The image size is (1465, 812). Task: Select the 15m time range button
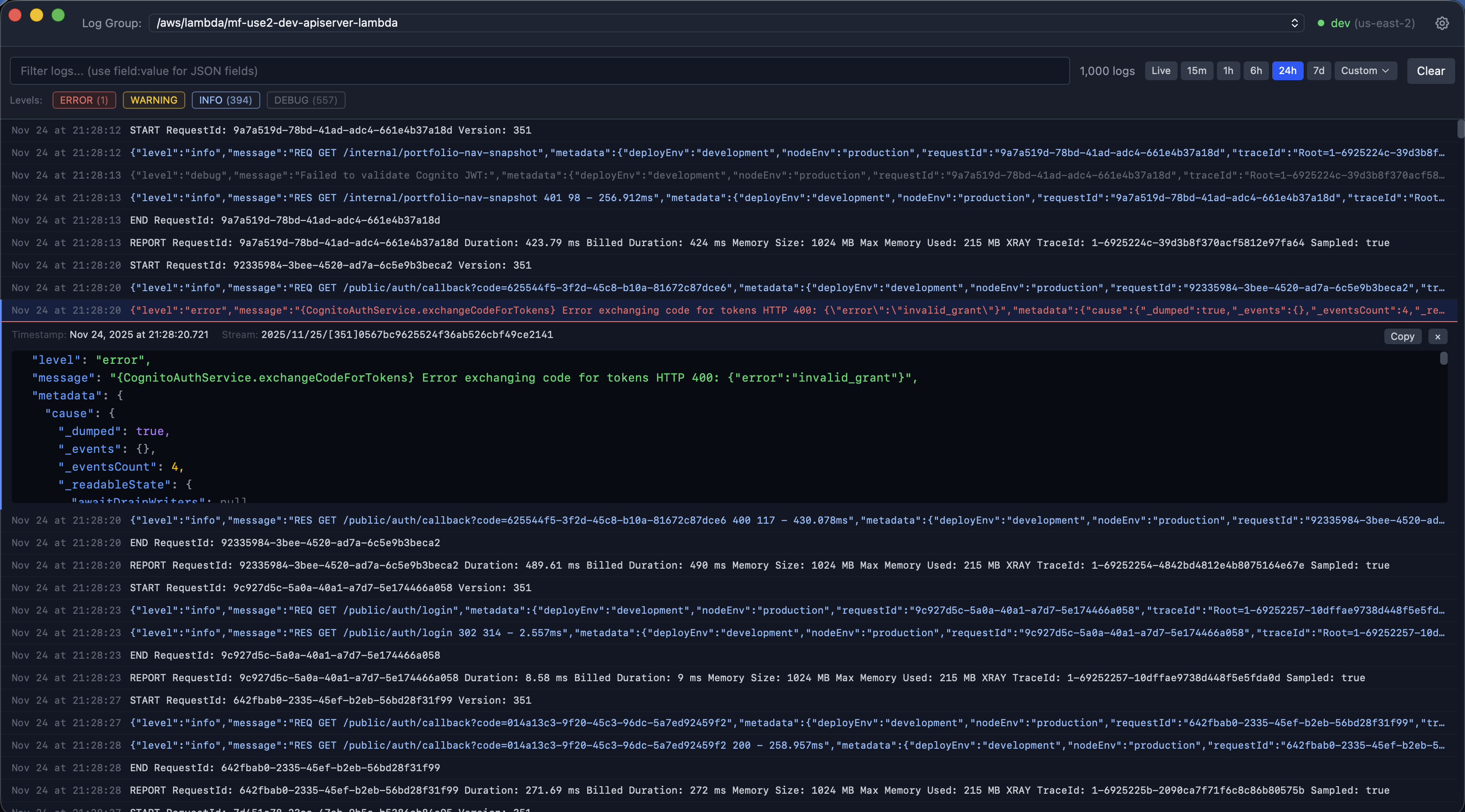pyautogui.click(x=1197, y=70)
